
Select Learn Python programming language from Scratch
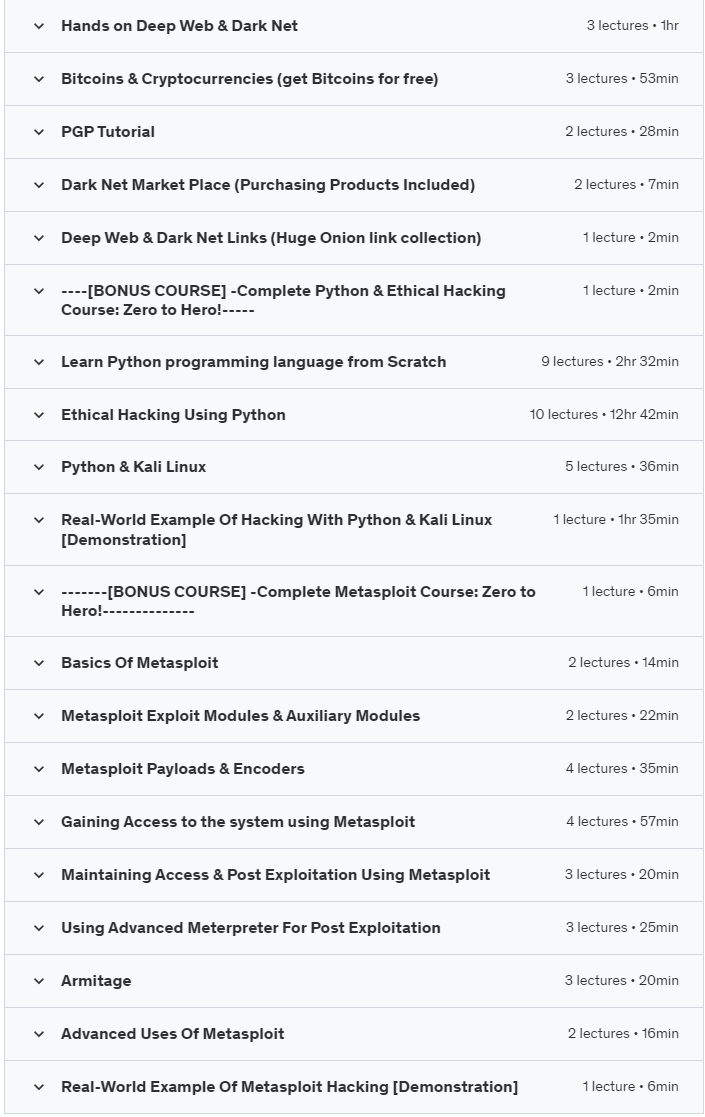[254, 362]
